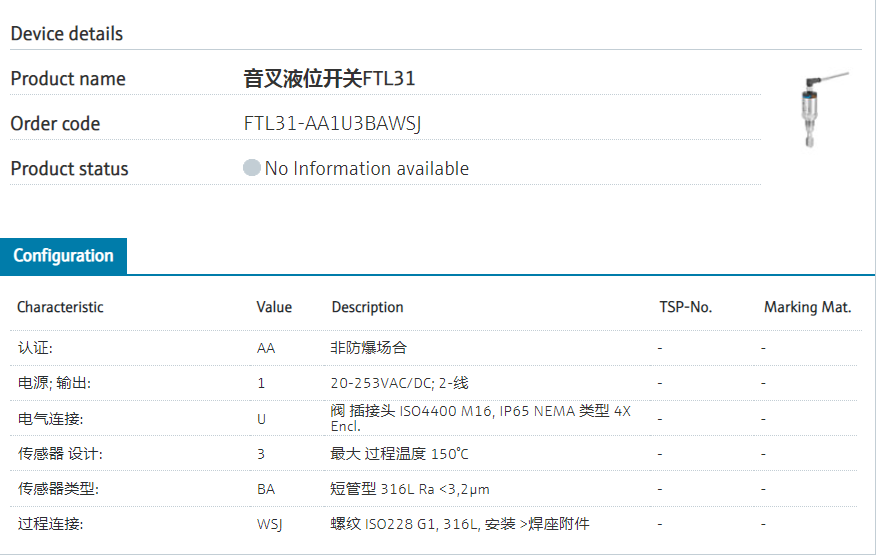Click the product name 音叉液位开关FTL31

click(329, 79)
